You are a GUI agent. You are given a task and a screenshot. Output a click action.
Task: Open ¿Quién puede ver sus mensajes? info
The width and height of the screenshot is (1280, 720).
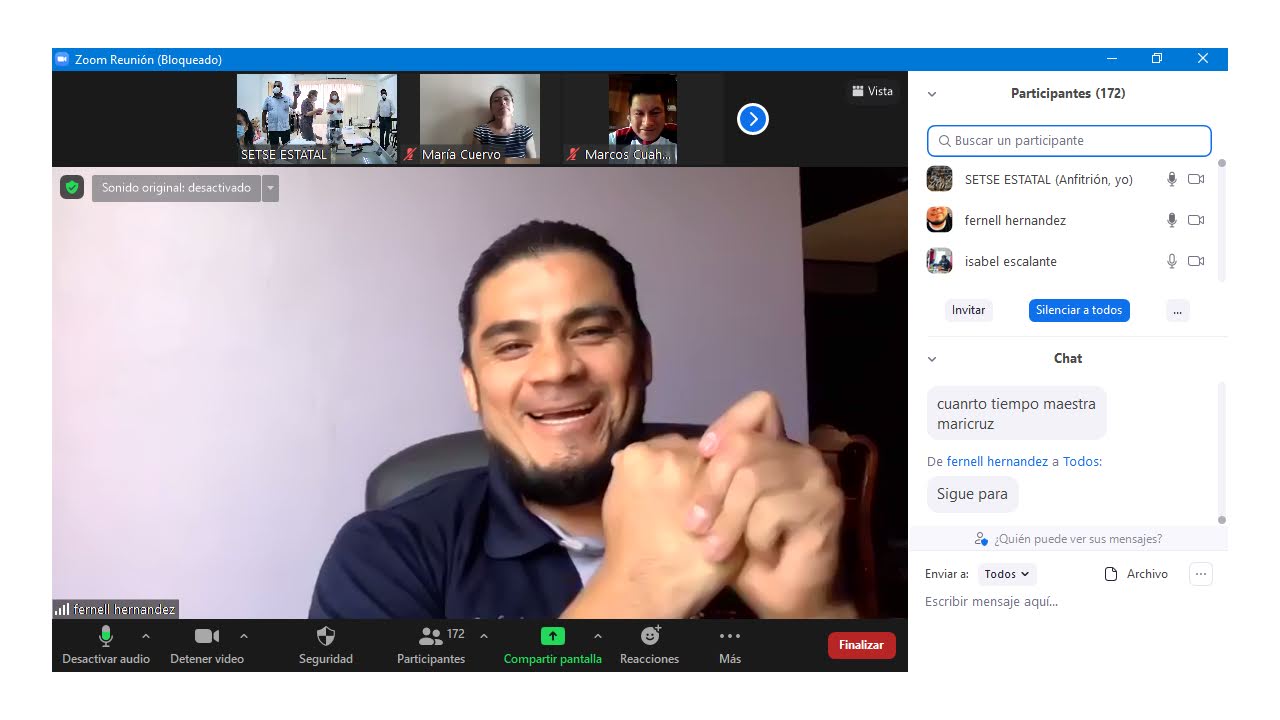click(x=1068, y=539)
